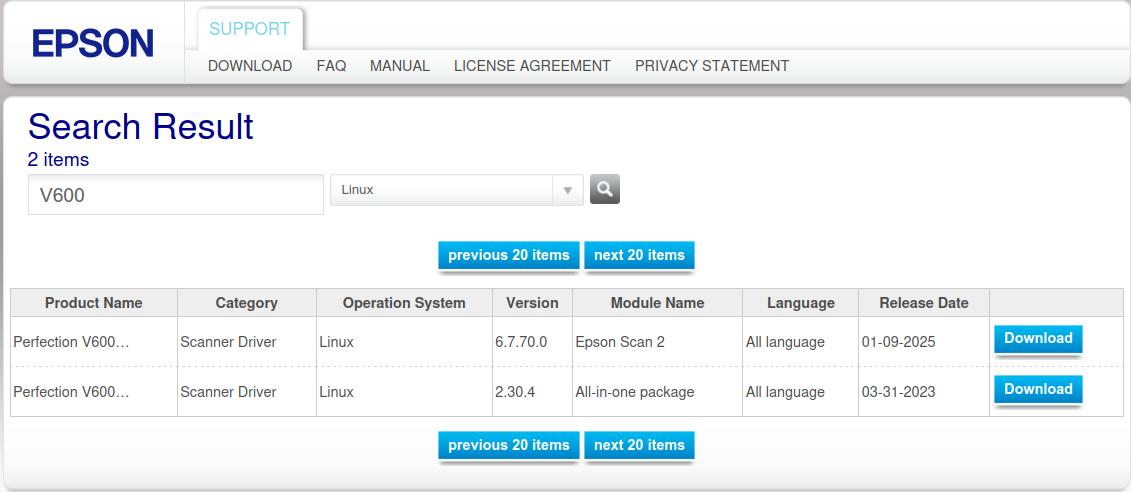The width and height of the screenshot is (1131, 492).
Task: Click the Operation System column header
Action: [404, 303]
